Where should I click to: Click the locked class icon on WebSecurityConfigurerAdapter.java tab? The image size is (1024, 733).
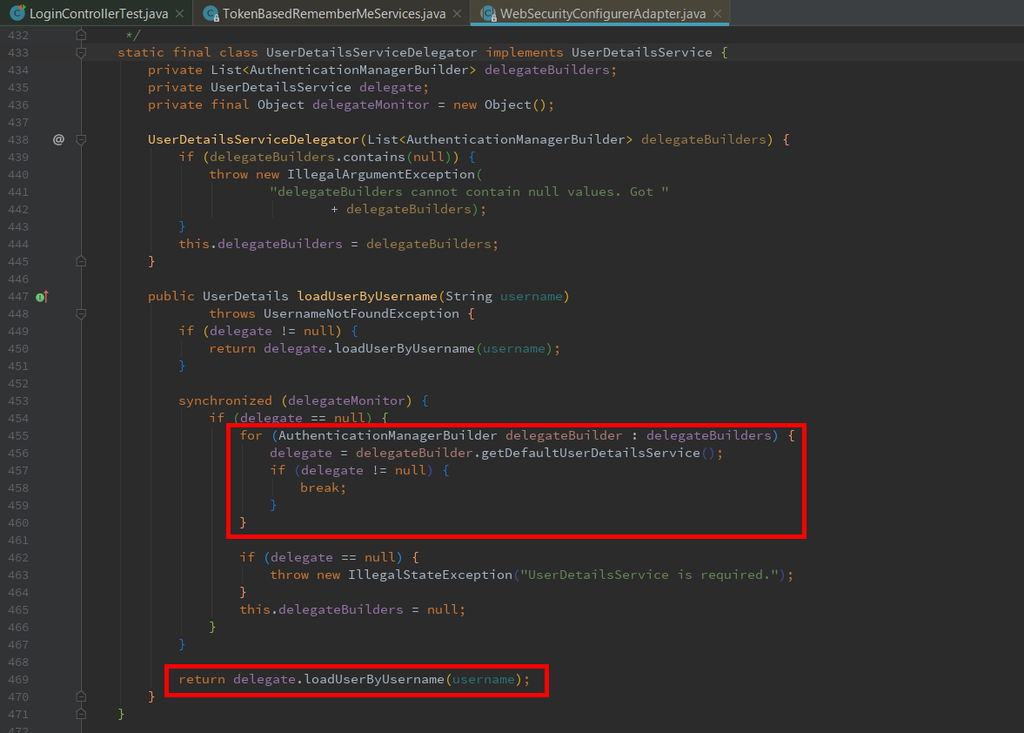pyautogui.click(x=488, y=13)
